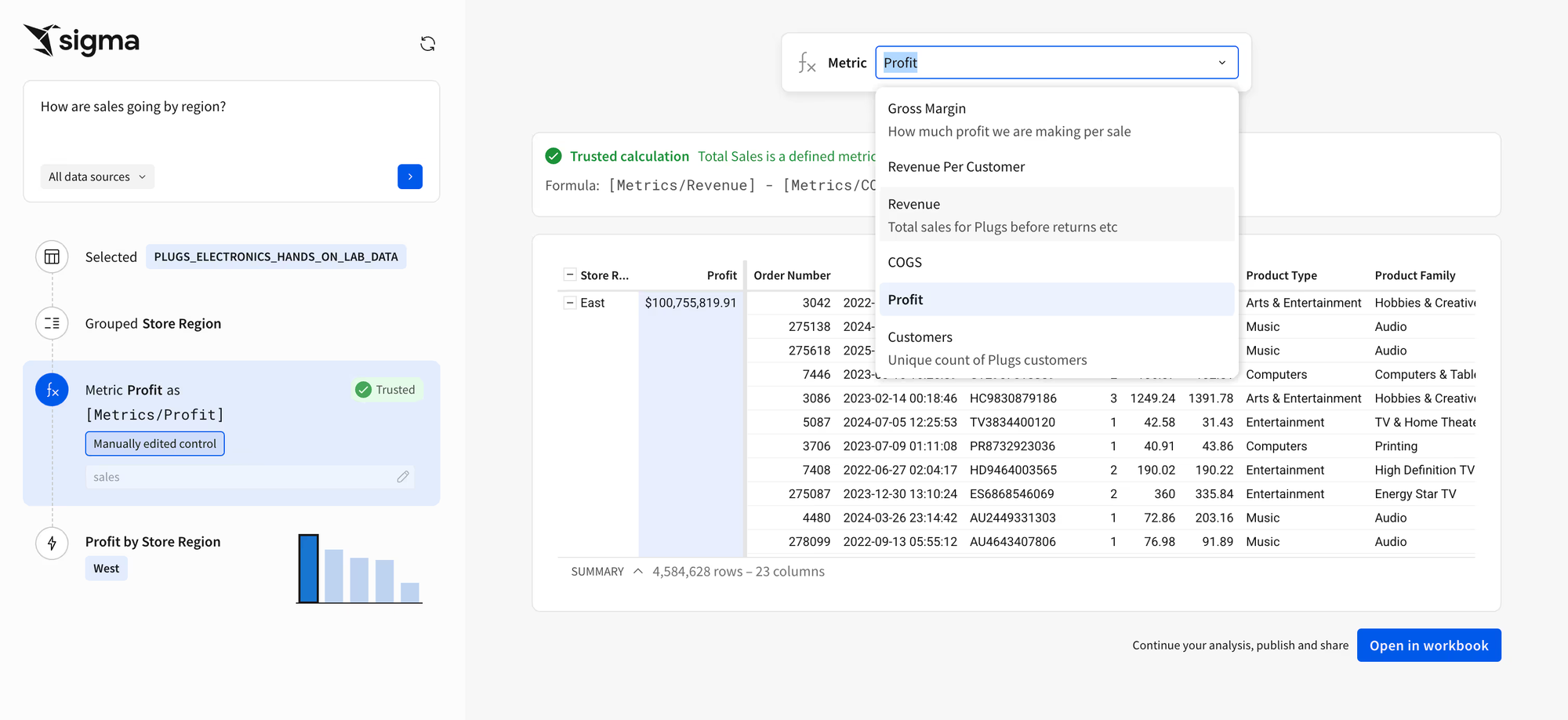Screen dimensions: 1568x720
Task: Collapse the Store Region column header group
Action: click(x=570, y=275)
